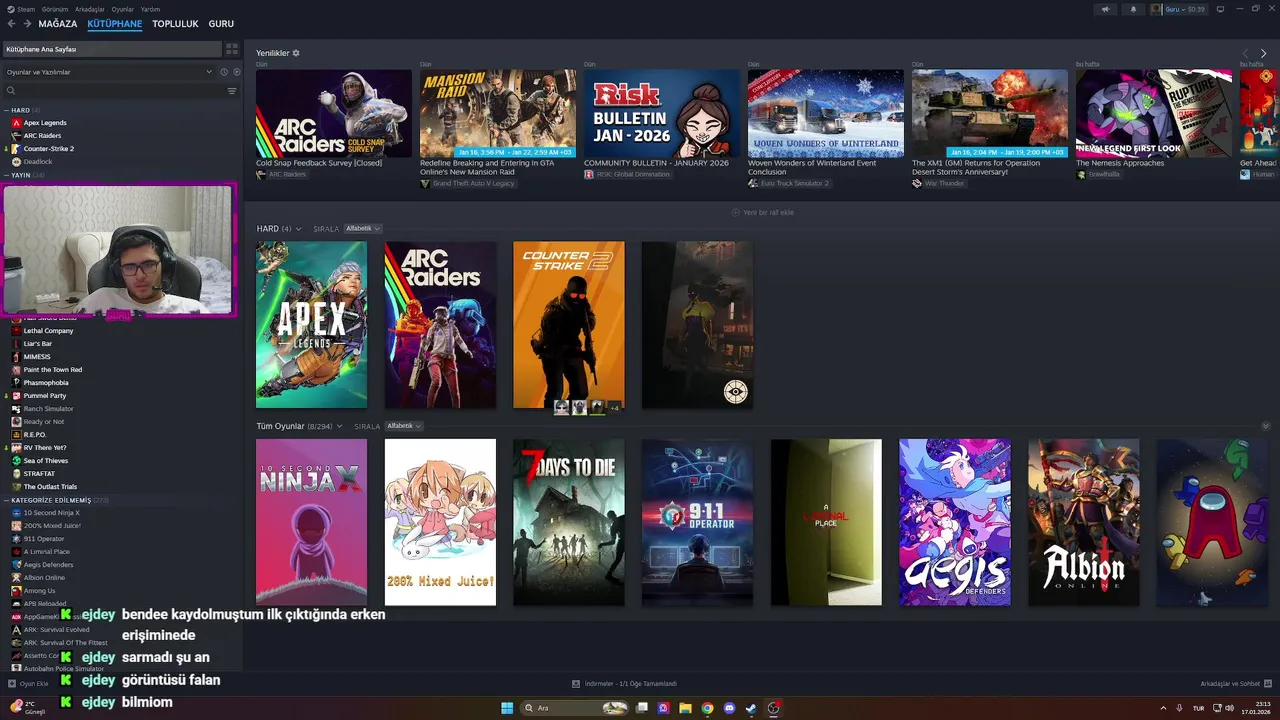Collapse the YAYIN category in sidebar
This screenshot has height=720, width=1280.
click(6, 175)
